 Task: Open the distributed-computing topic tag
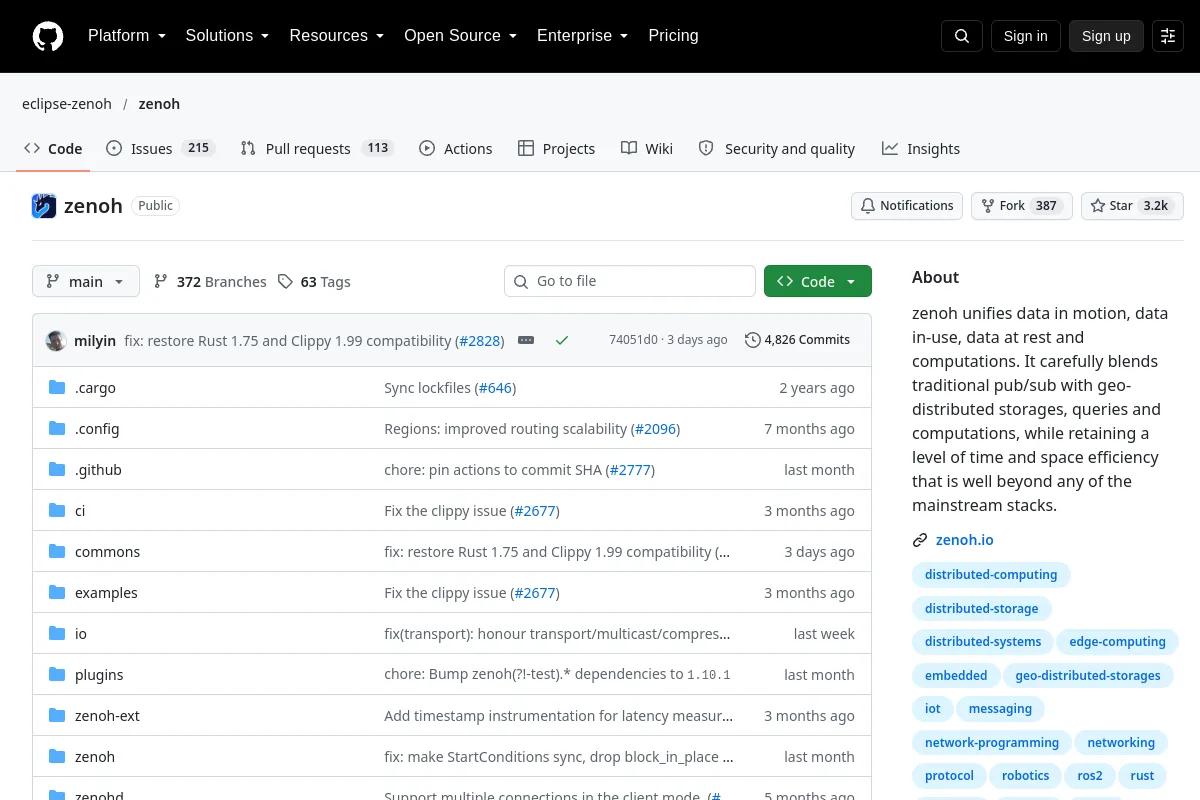coord(991,575)
